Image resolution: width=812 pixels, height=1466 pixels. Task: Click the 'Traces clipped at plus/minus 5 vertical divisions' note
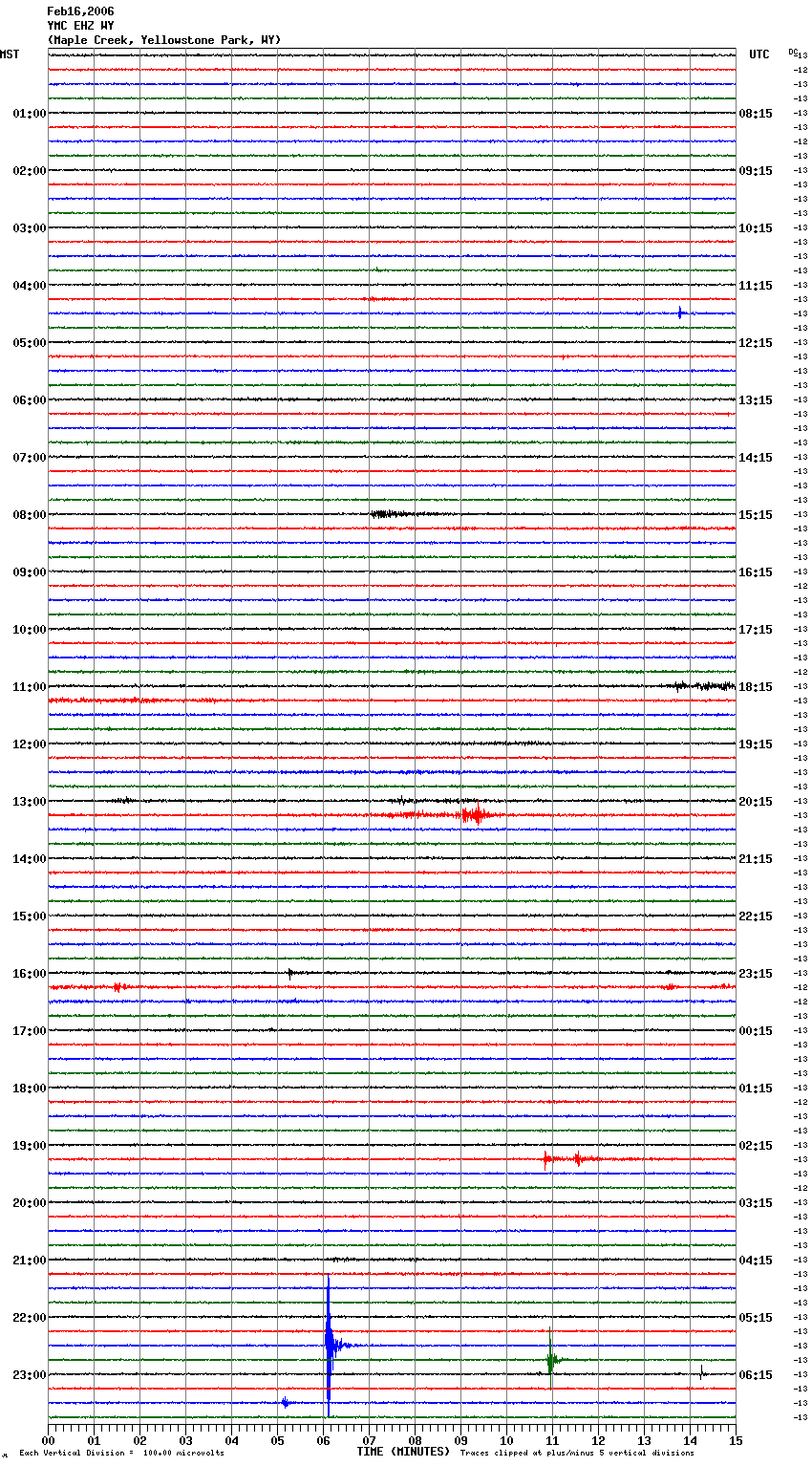[x=577, y=1454]
